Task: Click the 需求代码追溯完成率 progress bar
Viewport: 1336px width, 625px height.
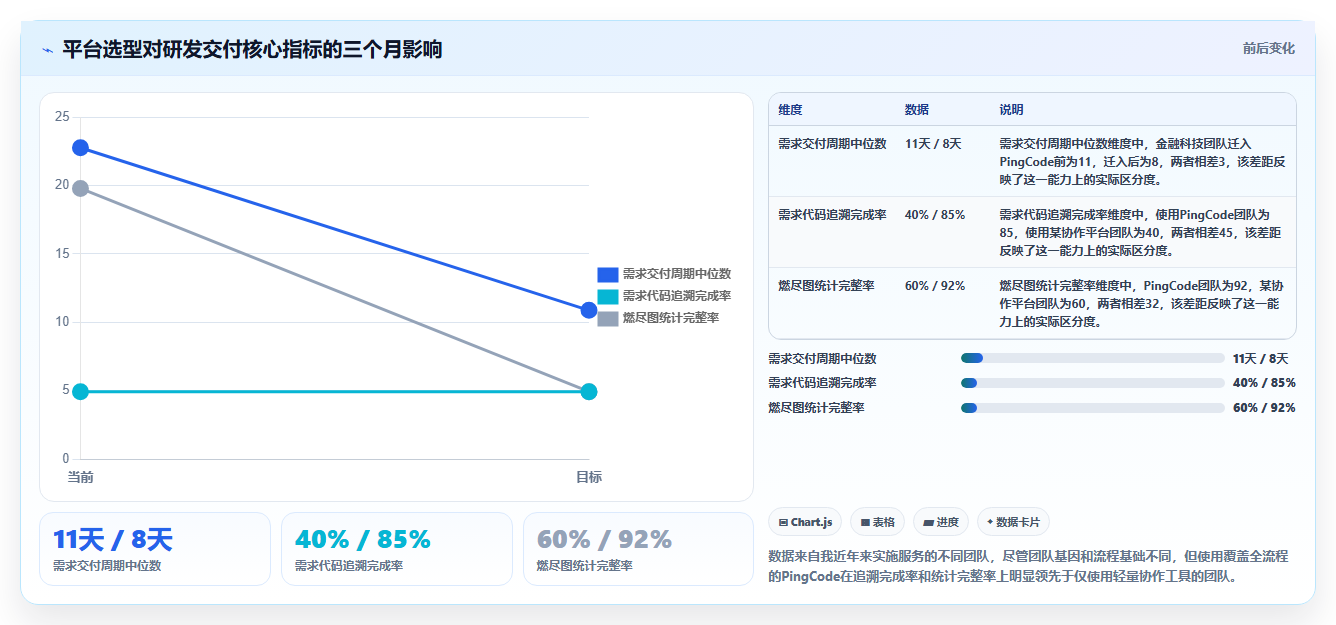Action: point(1093,383)
